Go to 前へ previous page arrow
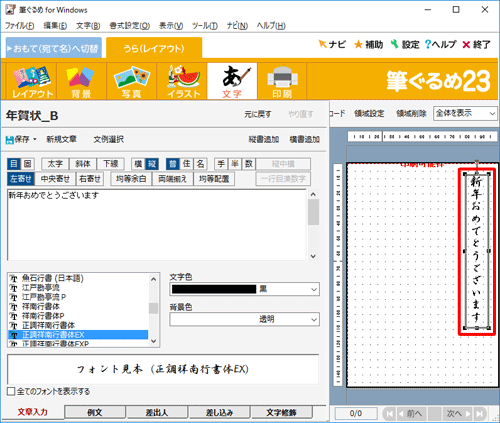 click(x=411, y=414)
